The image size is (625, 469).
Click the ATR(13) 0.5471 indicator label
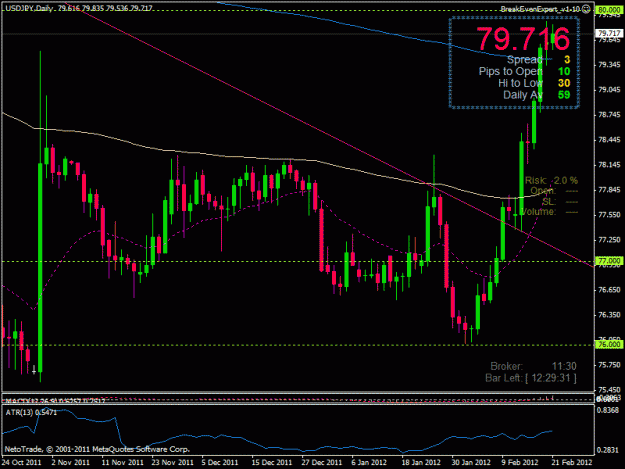[31, 412]
